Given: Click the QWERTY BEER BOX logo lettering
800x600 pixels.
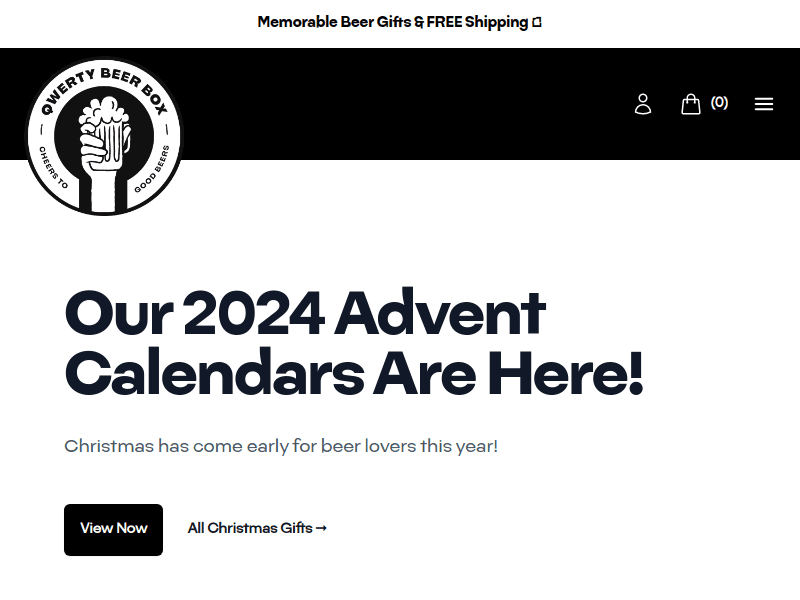Looking at the screenshot, I should click(x=103, y=87).
